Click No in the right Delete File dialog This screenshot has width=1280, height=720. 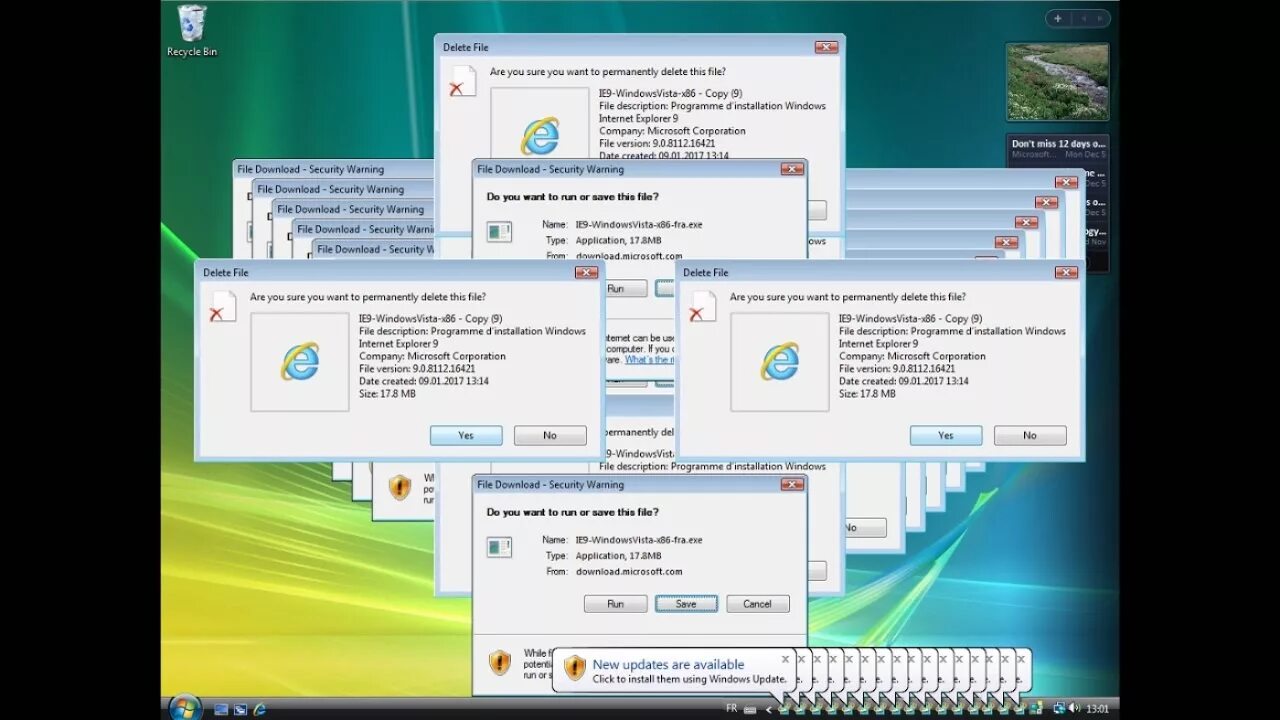tap(1030, 435)
